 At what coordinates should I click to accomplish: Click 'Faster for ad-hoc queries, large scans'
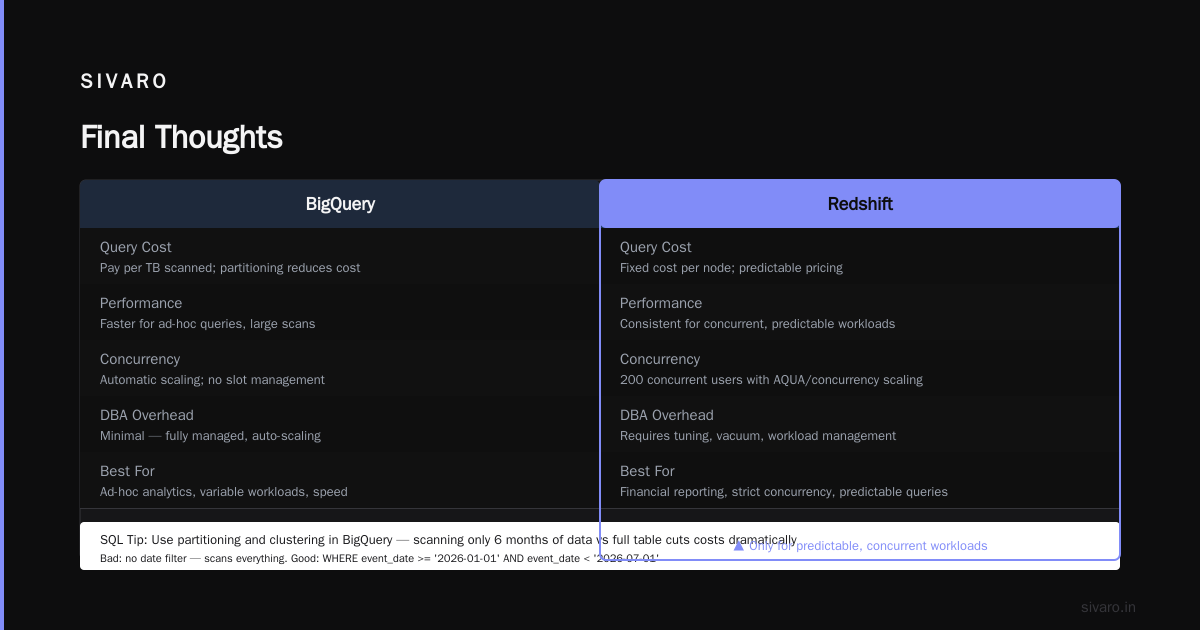[x=208, y=324]
